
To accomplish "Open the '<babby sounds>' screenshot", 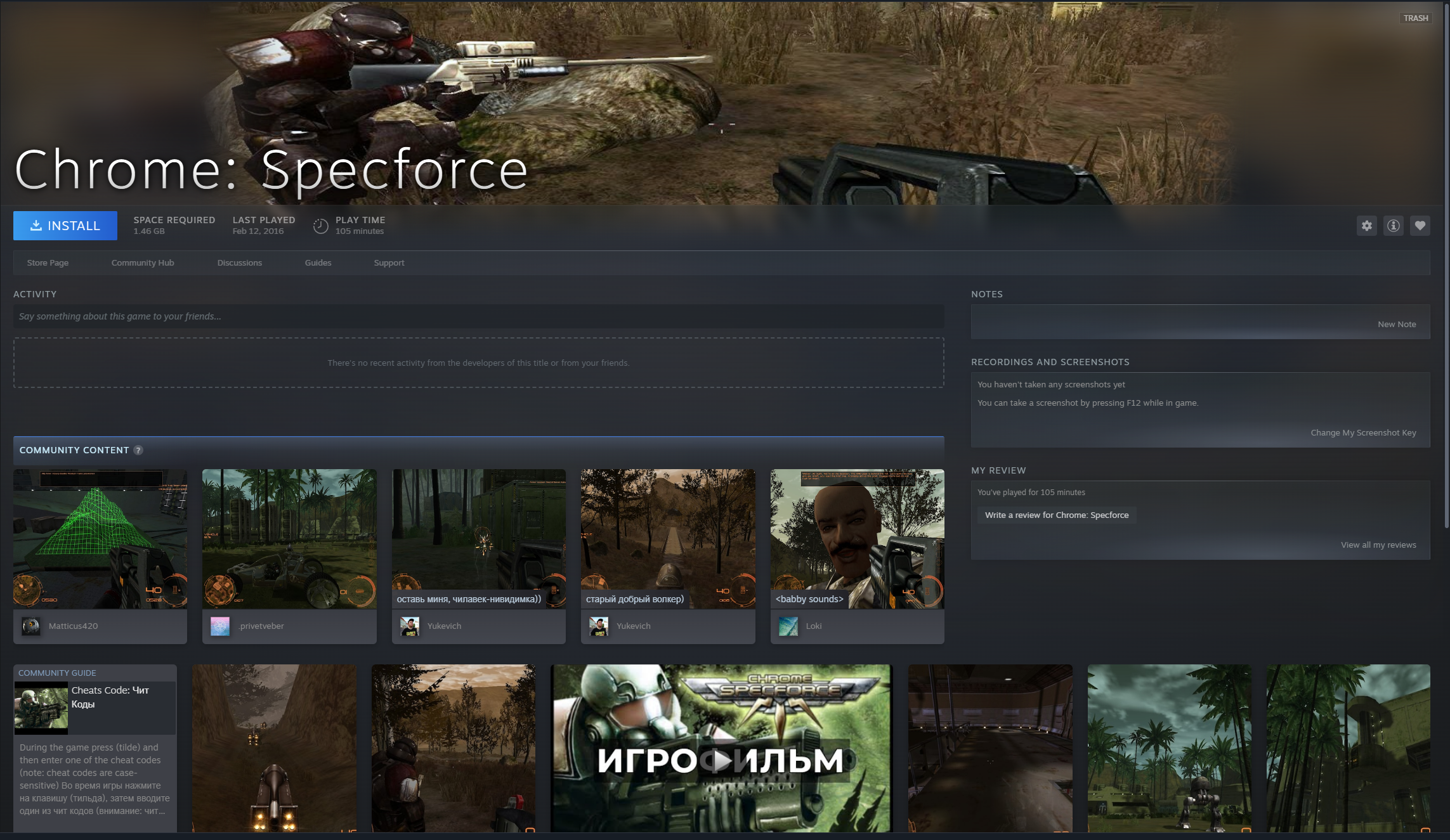I will point(858,539).
